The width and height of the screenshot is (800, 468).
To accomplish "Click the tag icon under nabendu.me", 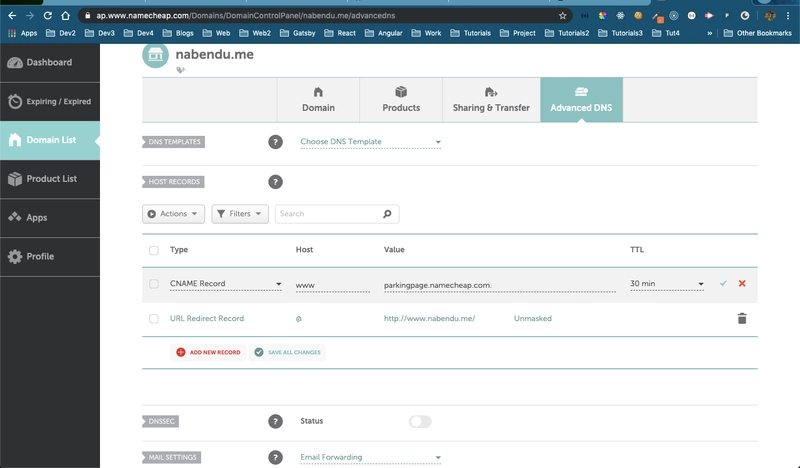I will point(181,70).
